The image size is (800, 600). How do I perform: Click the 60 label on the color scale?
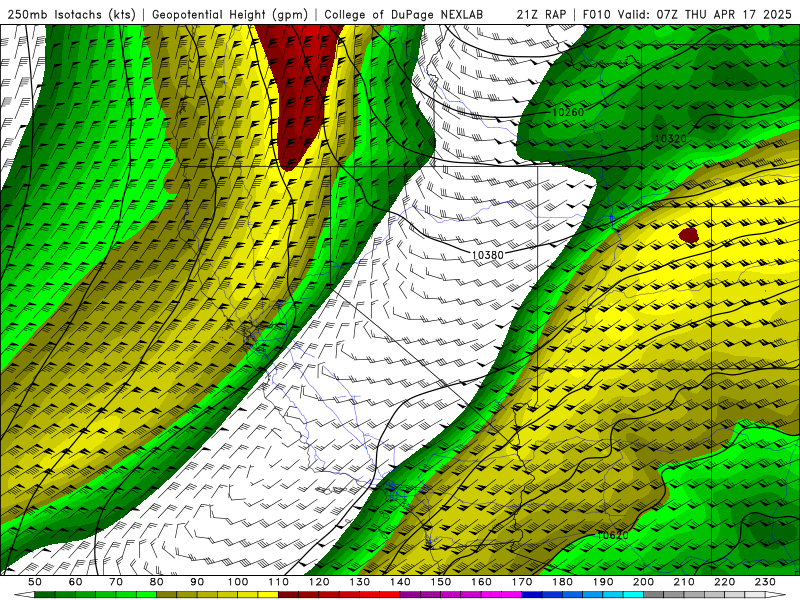(x=75, y=582)
